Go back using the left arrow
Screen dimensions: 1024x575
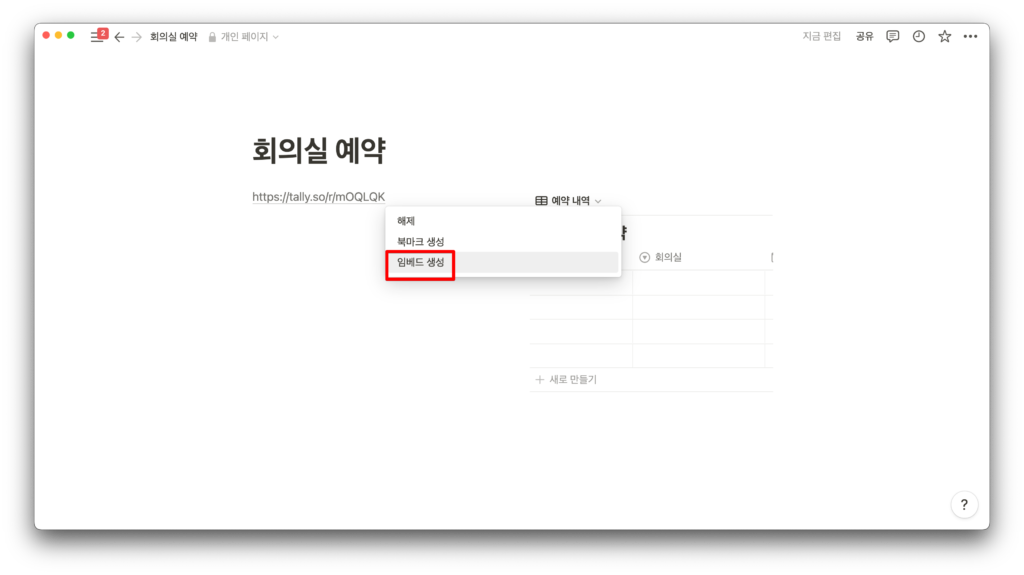(119, 37)
